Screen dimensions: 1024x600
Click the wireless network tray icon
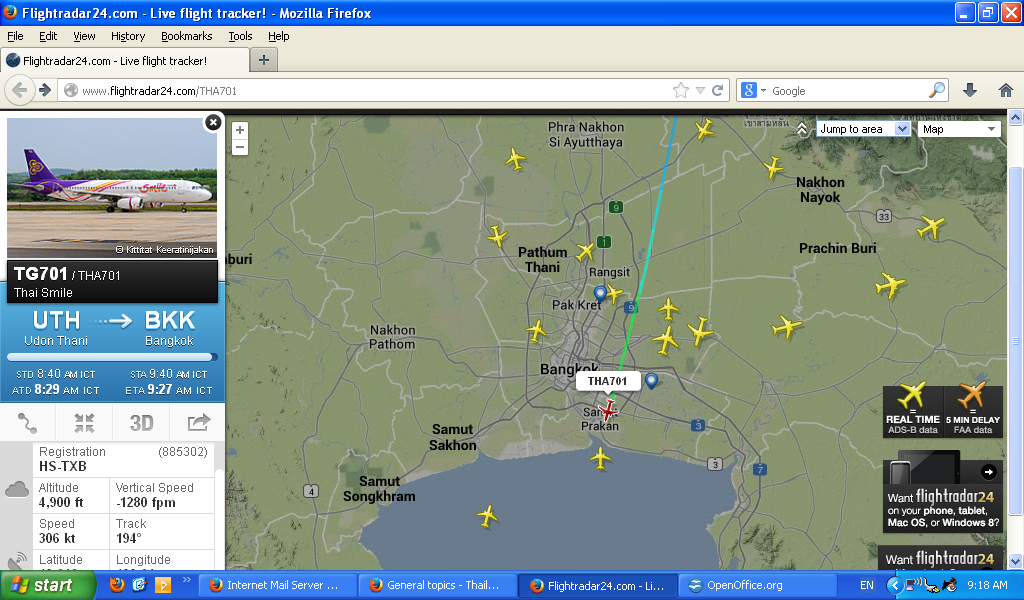point(914,584)
